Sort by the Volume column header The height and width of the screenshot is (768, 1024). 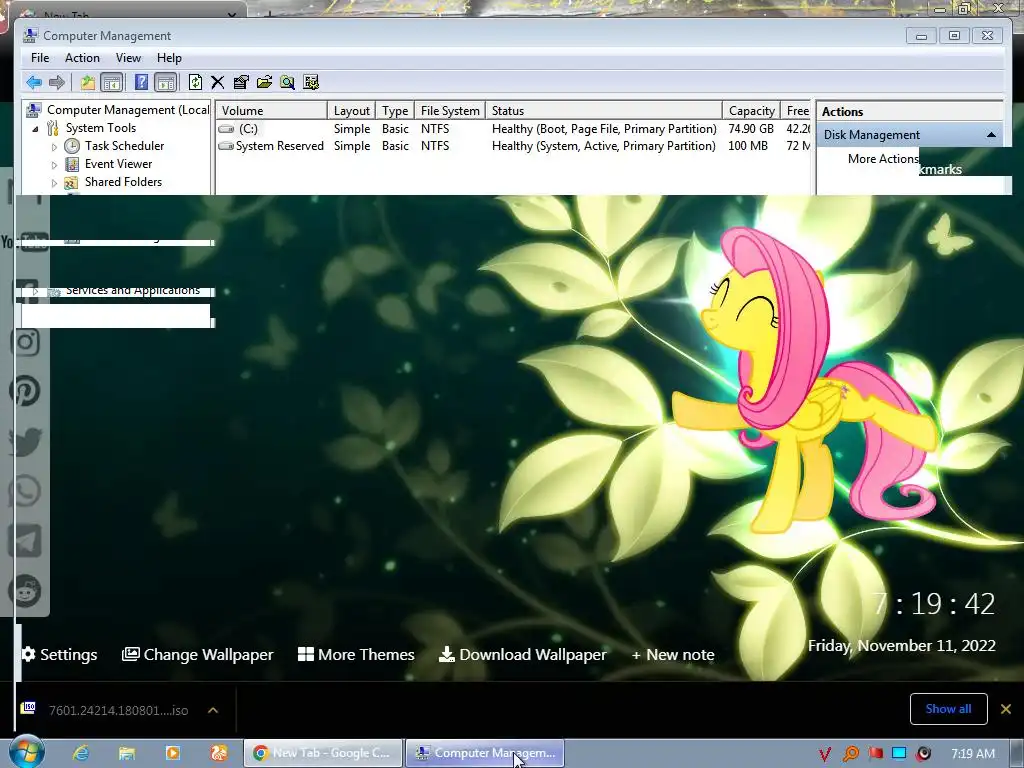click(x=271, y=110)
